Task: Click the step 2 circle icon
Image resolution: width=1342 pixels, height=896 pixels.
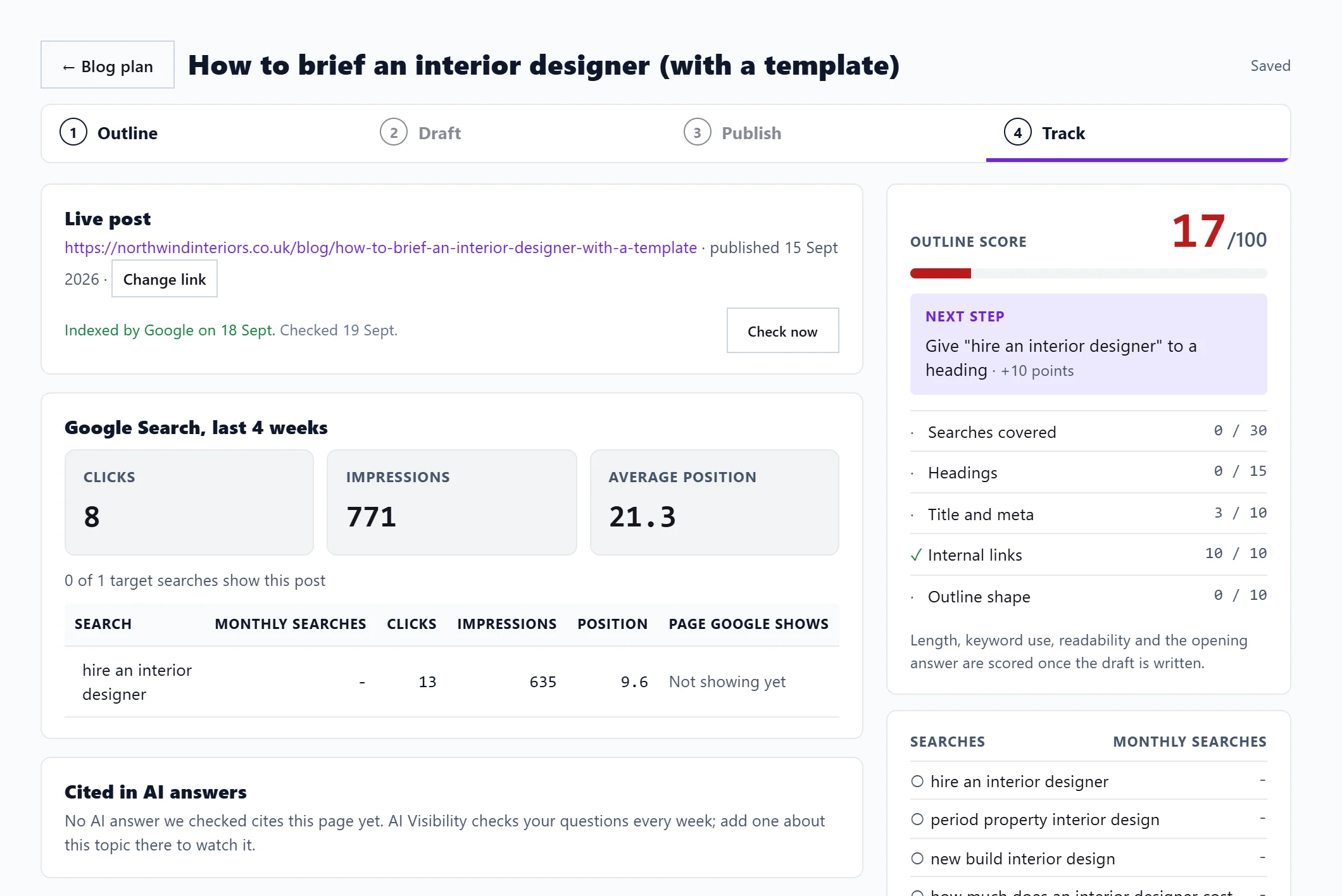Action: point(394,133)
